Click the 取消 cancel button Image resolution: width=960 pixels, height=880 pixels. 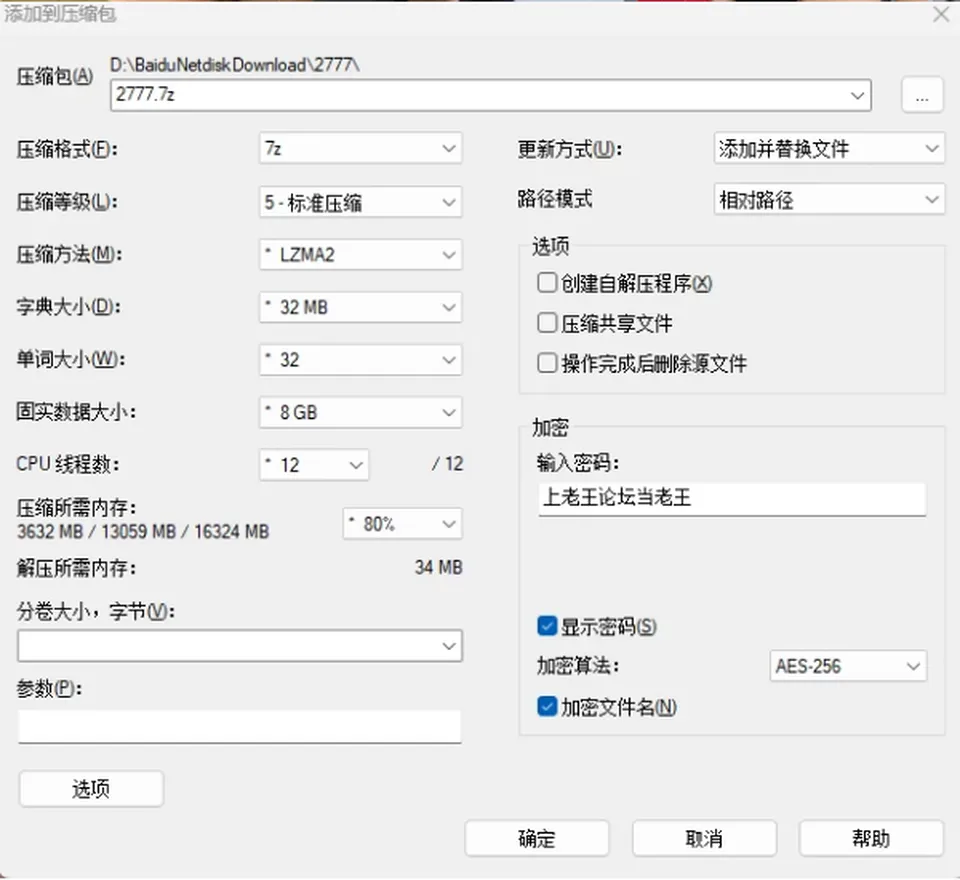(x=704, y=838)
